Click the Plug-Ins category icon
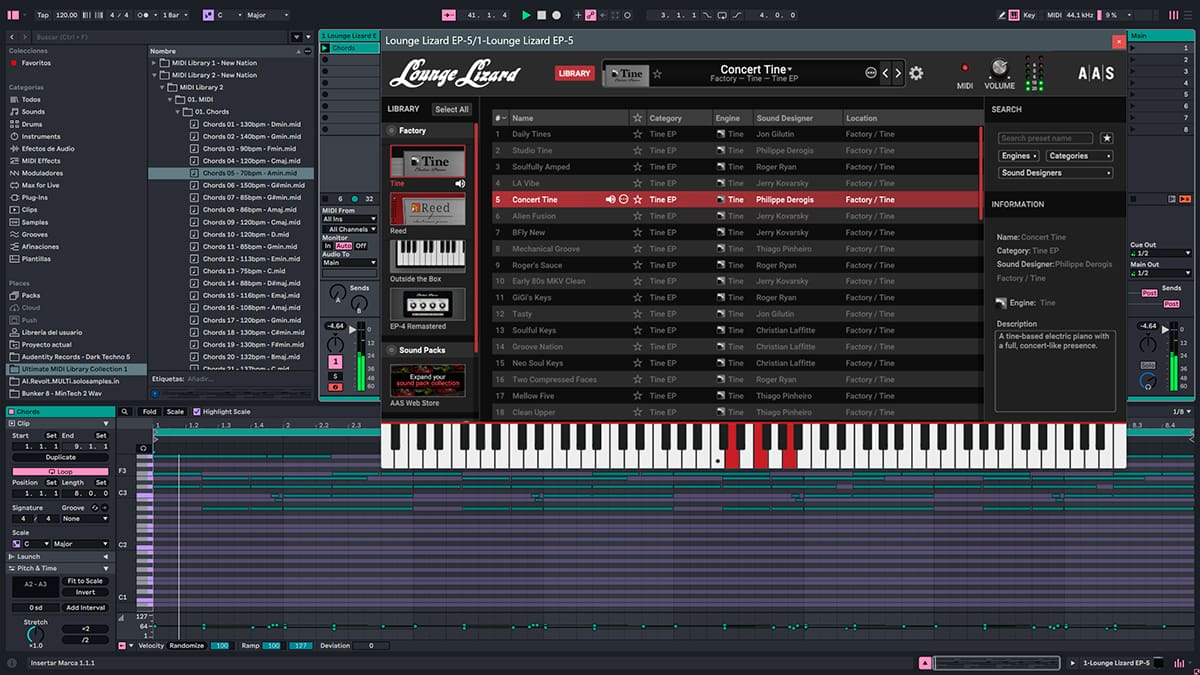Viewport: 1200px width, 675px height. click(x=13, y=198)
